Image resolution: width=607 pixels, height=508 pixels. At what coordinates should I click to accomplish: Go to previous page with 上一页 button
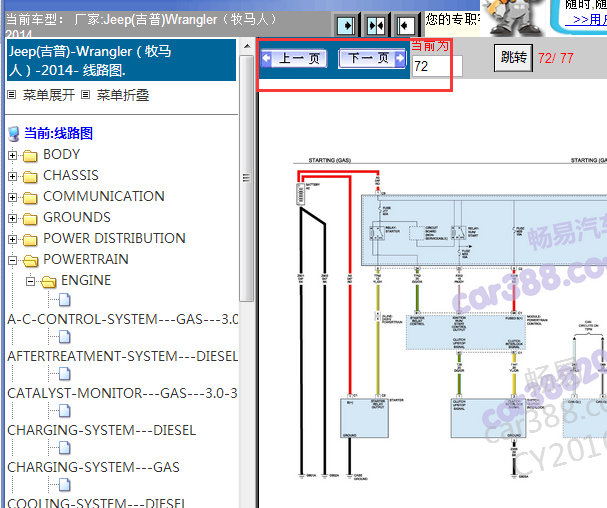(294, 58)
